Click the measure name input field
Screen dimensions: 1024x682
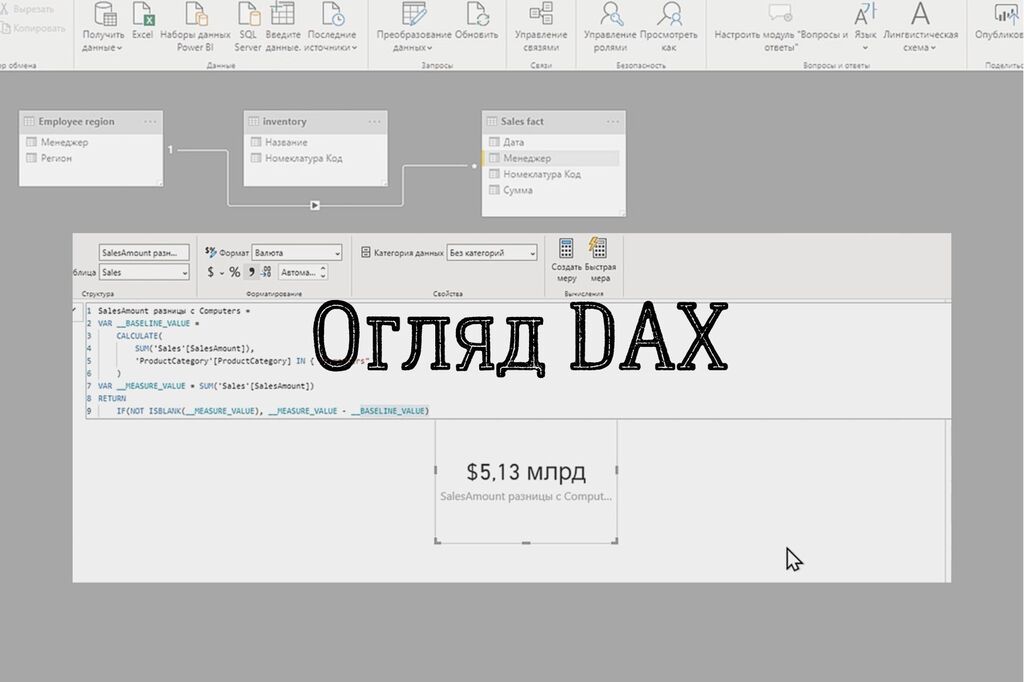(144, 253)
